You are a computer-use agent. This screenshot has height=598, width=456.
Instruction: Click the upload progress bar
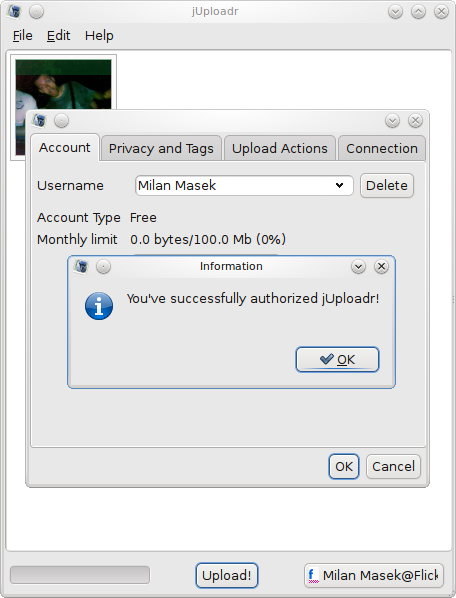click(x=80, y=575)
